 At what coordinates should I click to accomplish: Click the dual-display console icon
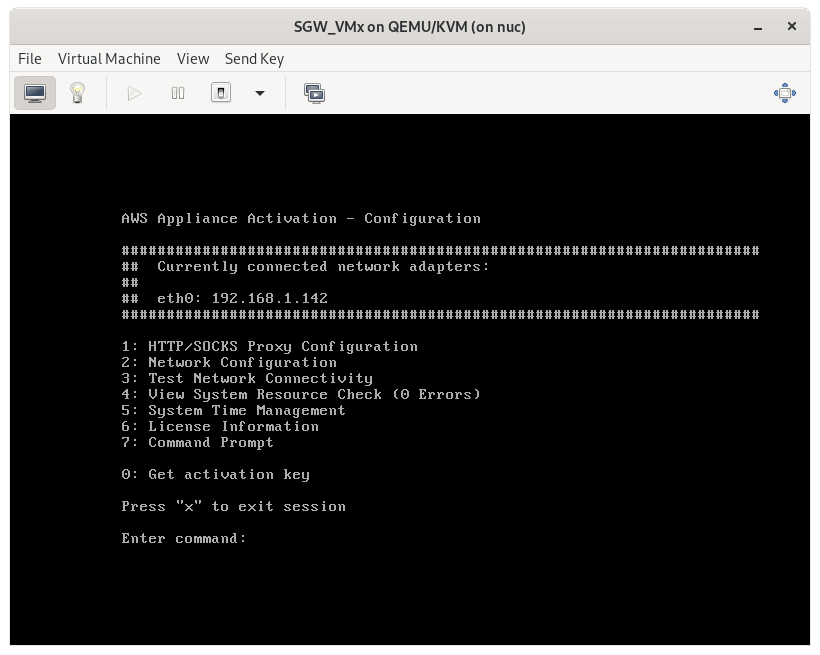(314, 92)
